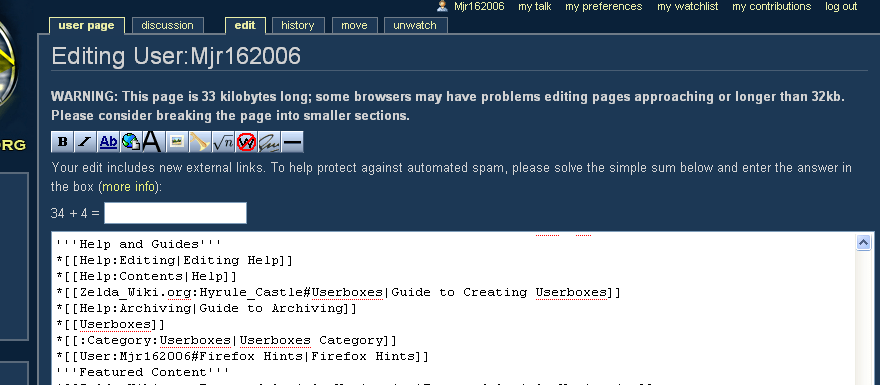
Task: Click the ignore wiki formatting icon
Action: click(x=246, y=142)
